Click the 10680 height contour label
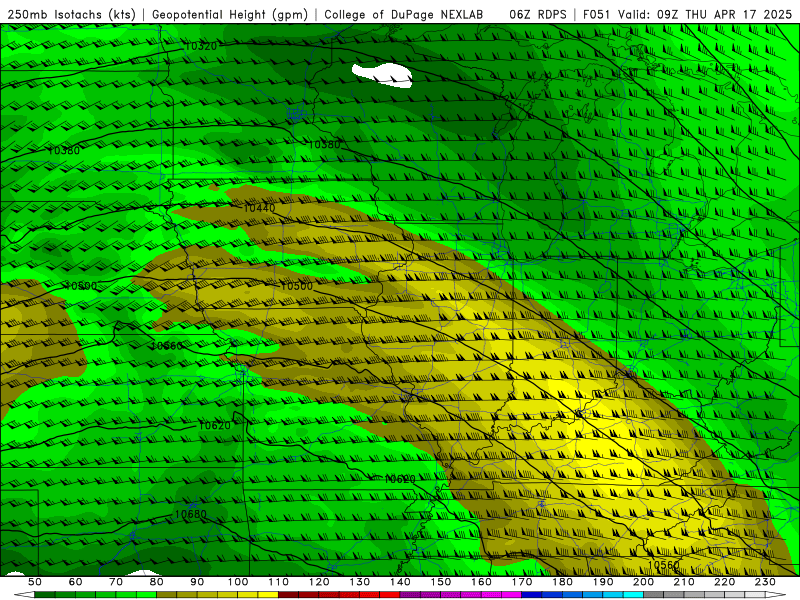Image resolution: width=800 pixels, height=600 pixels. [190, 514]
